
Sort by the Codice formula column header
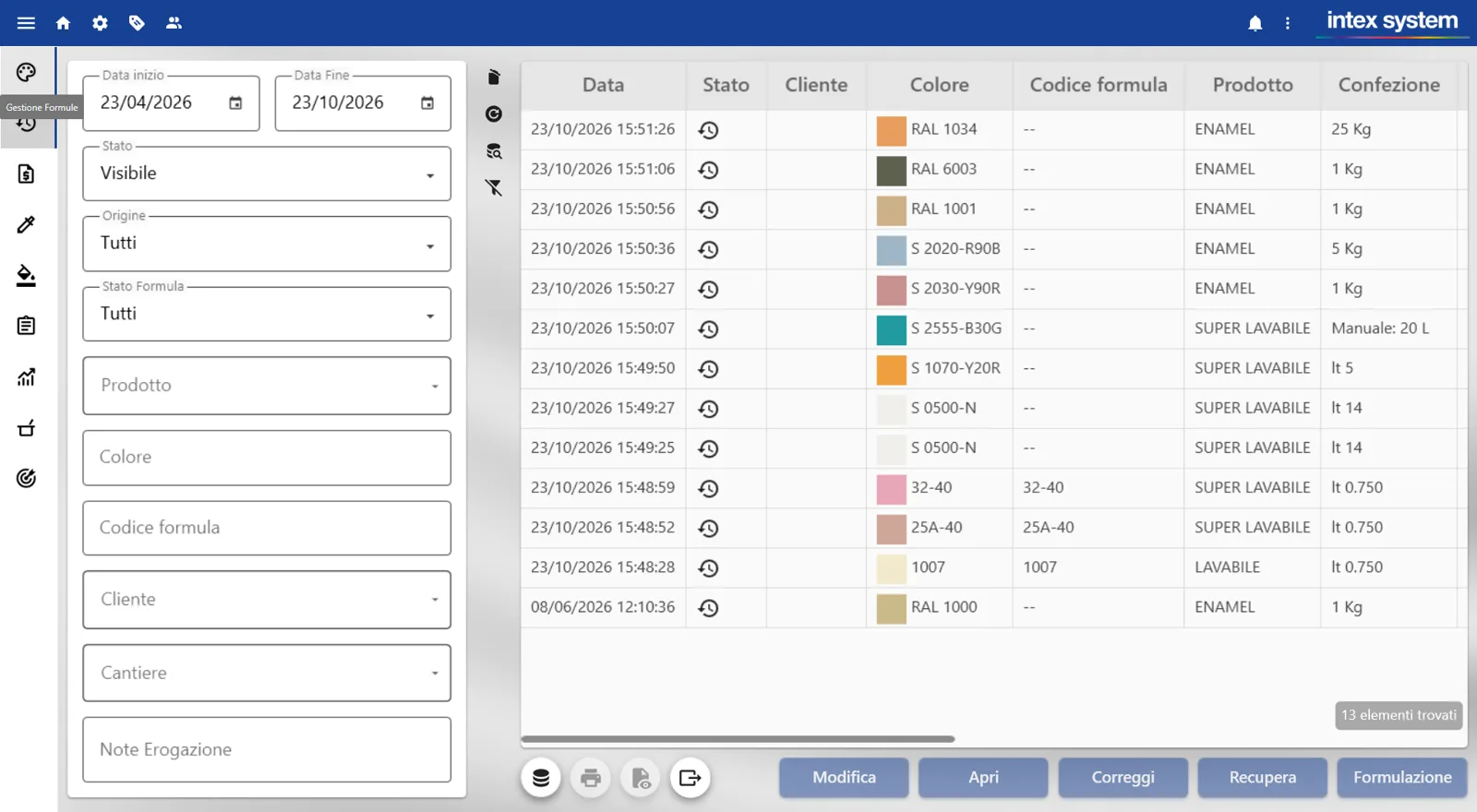click(x=1099, y=85)
